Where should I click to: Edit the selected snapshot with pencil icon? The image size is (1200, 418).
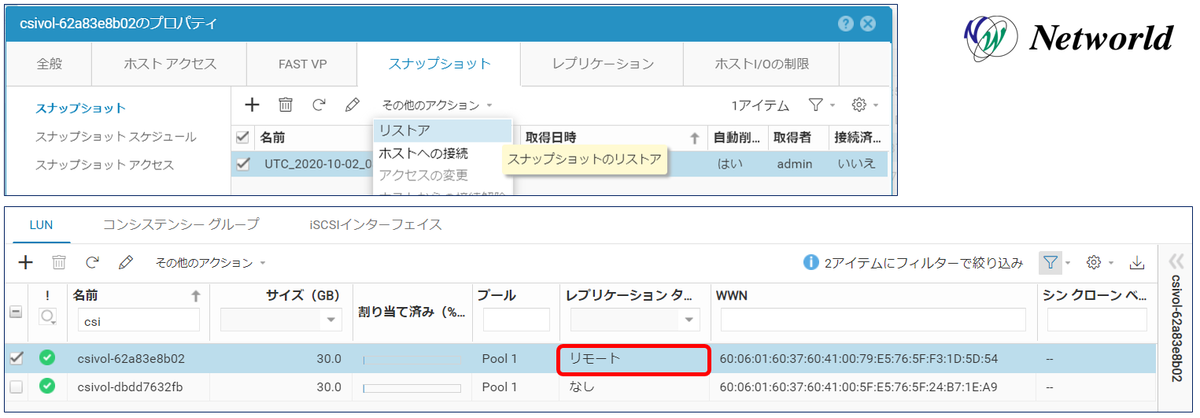tap(352, 104)
